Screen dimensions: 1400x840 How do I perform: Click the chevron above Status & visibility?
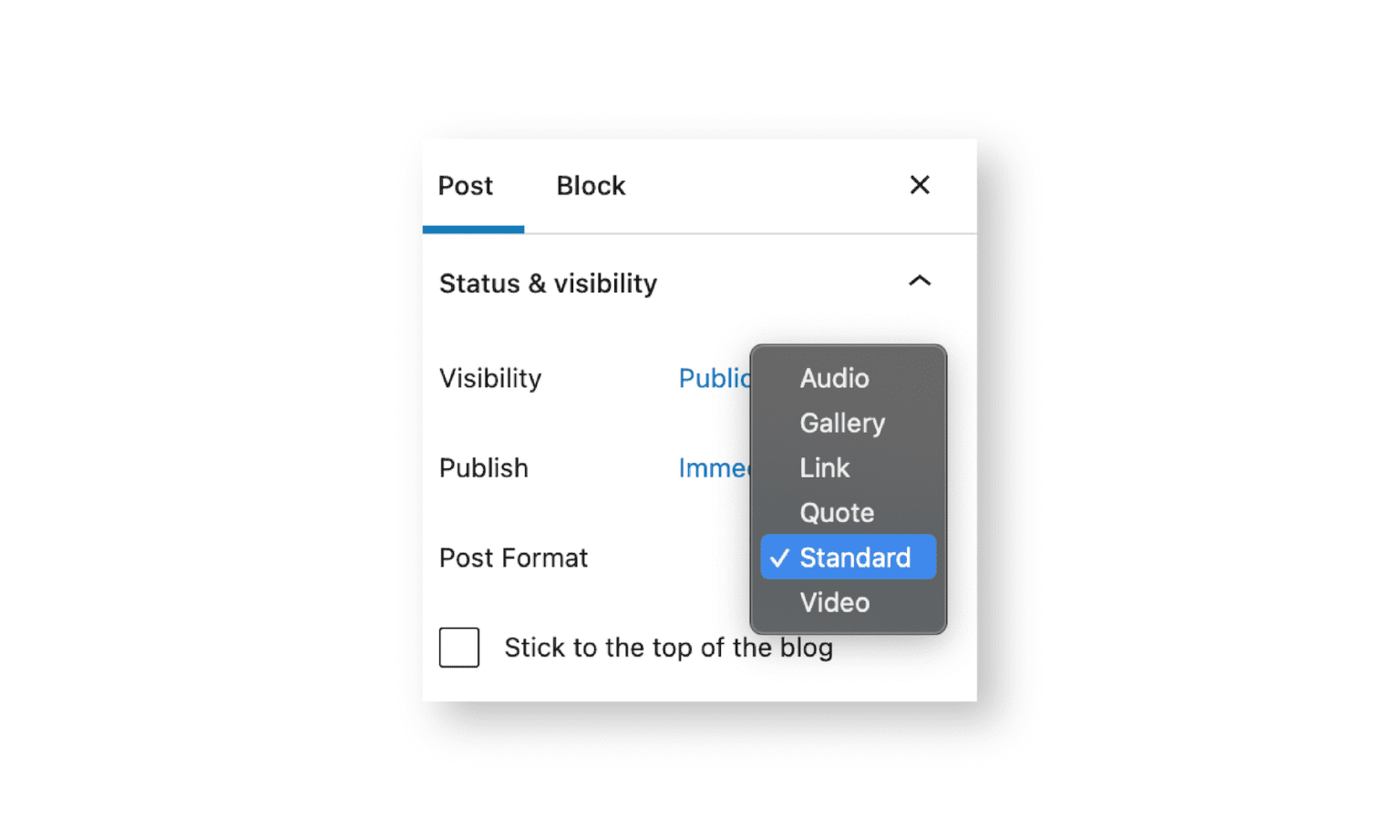click(920, 282)
